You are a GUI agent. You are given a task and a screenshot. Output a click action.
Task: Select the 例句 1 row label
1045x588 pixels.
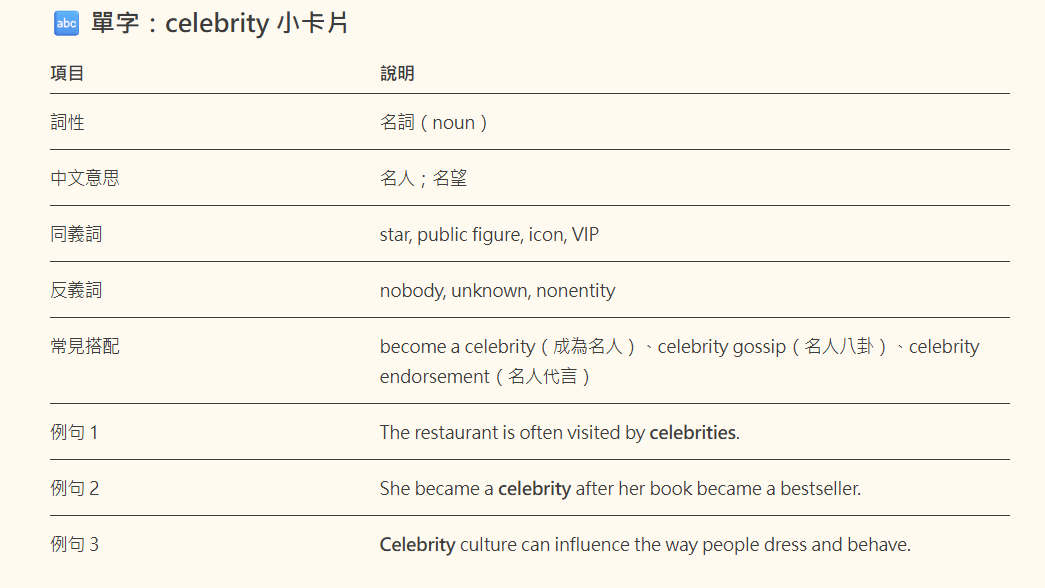point(74,433)
